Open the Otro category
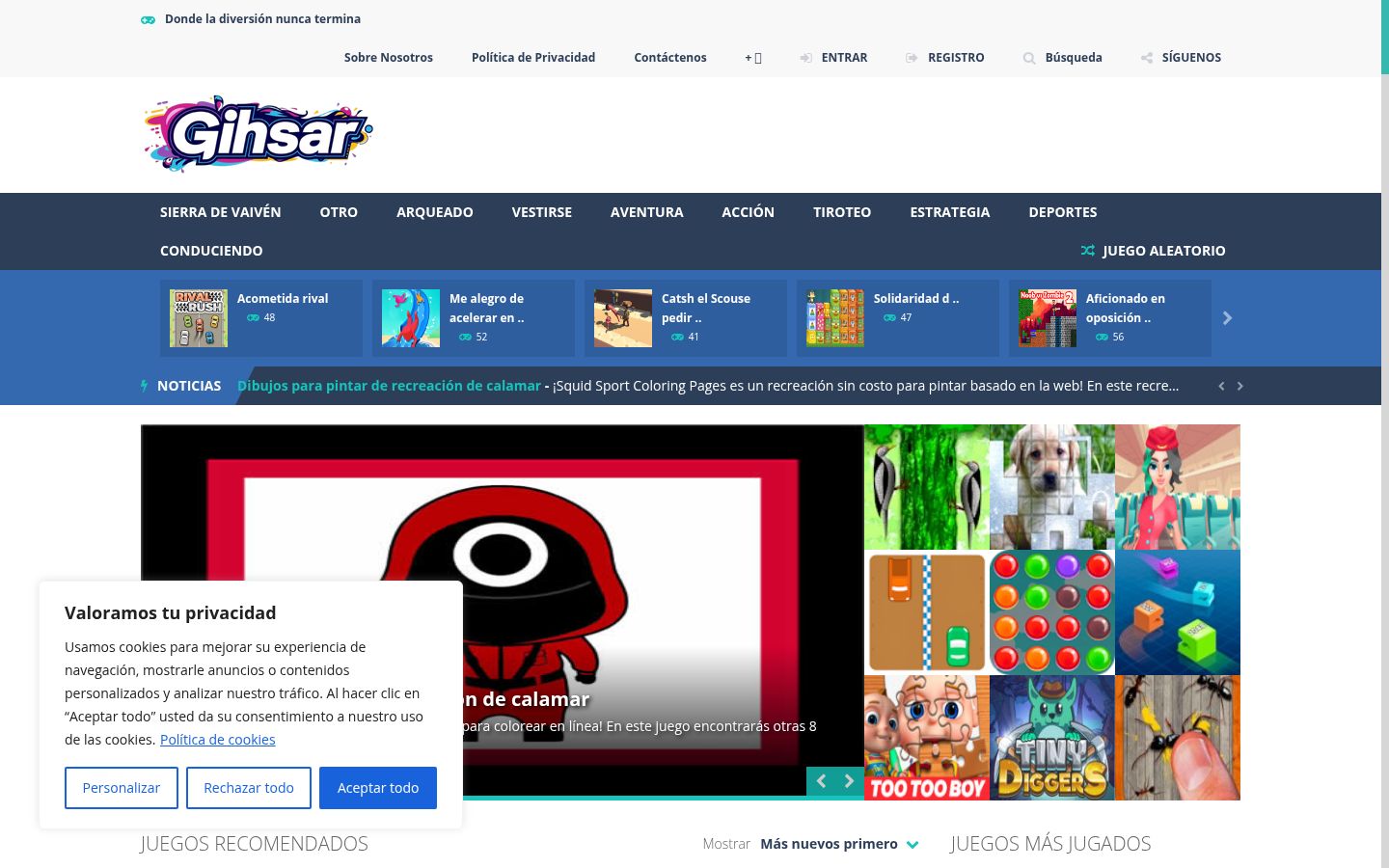This screenshot has width=1389, height=868. pos(339,212)
